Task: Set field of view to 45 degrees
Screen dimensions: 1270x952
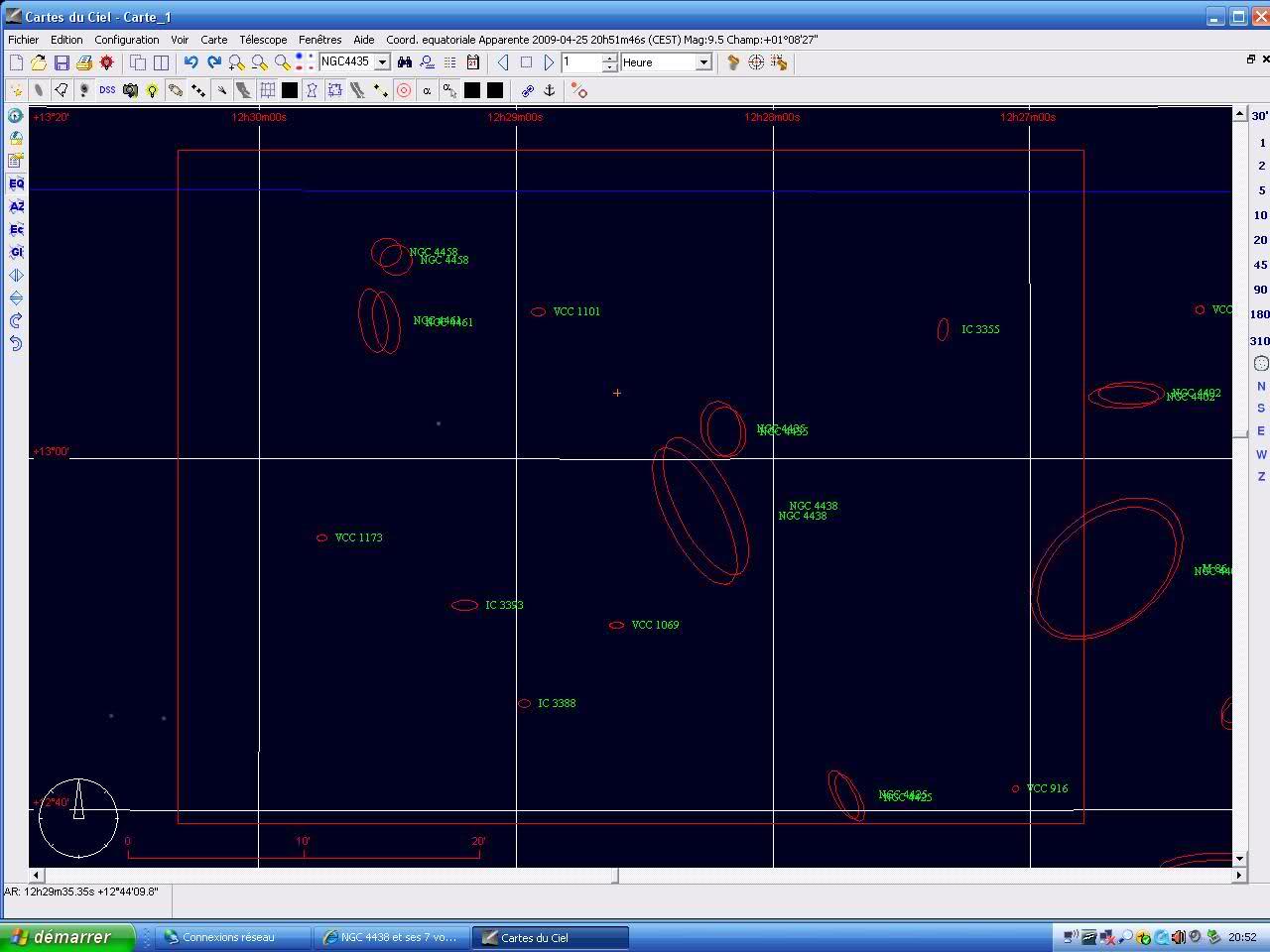Action: 1260,265
